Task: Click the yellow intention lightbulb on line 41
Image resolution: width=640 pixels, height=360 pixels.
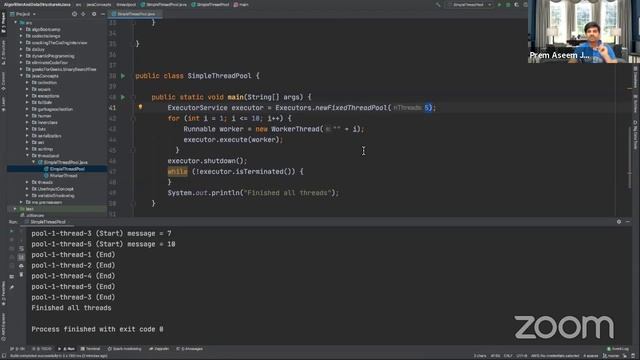Action: [140, 107]
